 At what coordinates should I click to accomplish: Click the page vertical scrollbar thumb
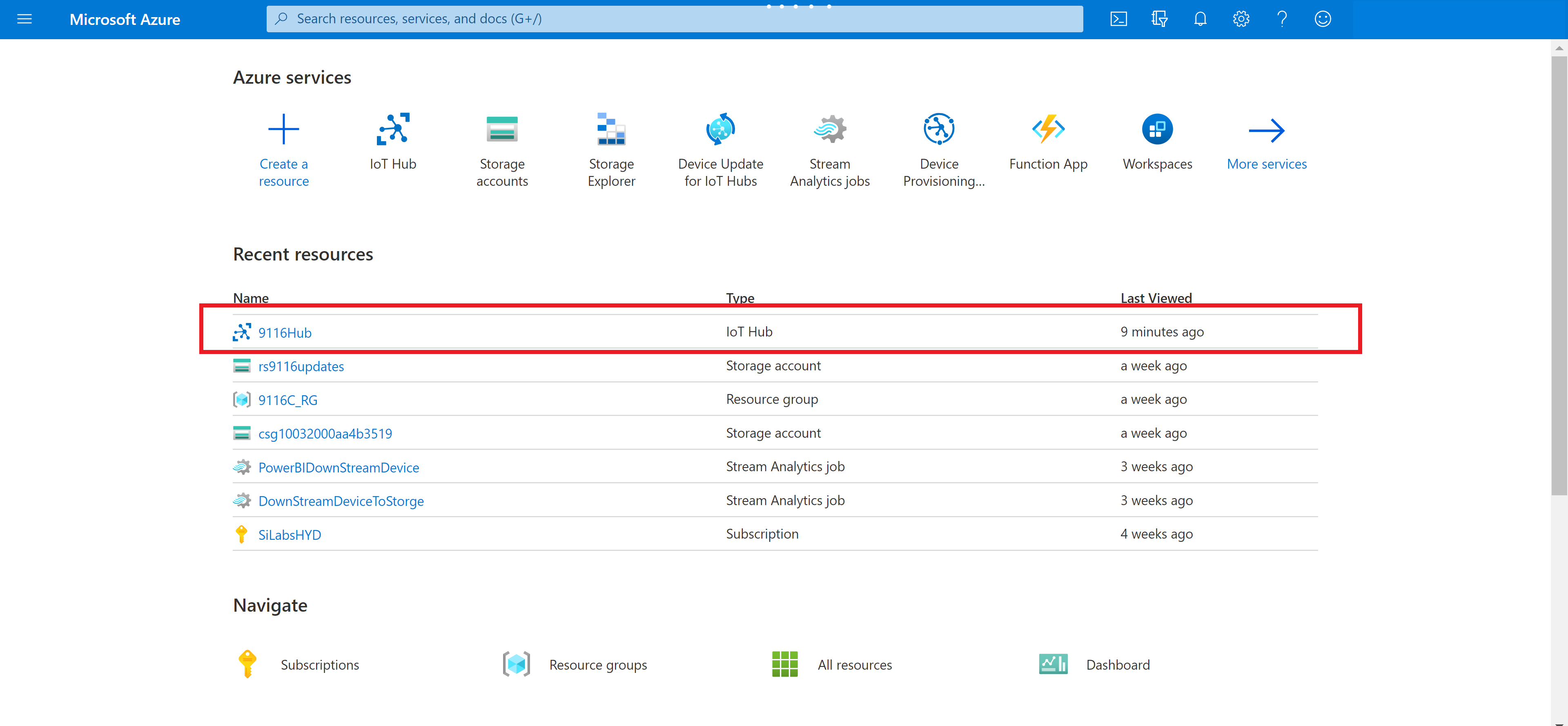click(x=1559, y=276)
